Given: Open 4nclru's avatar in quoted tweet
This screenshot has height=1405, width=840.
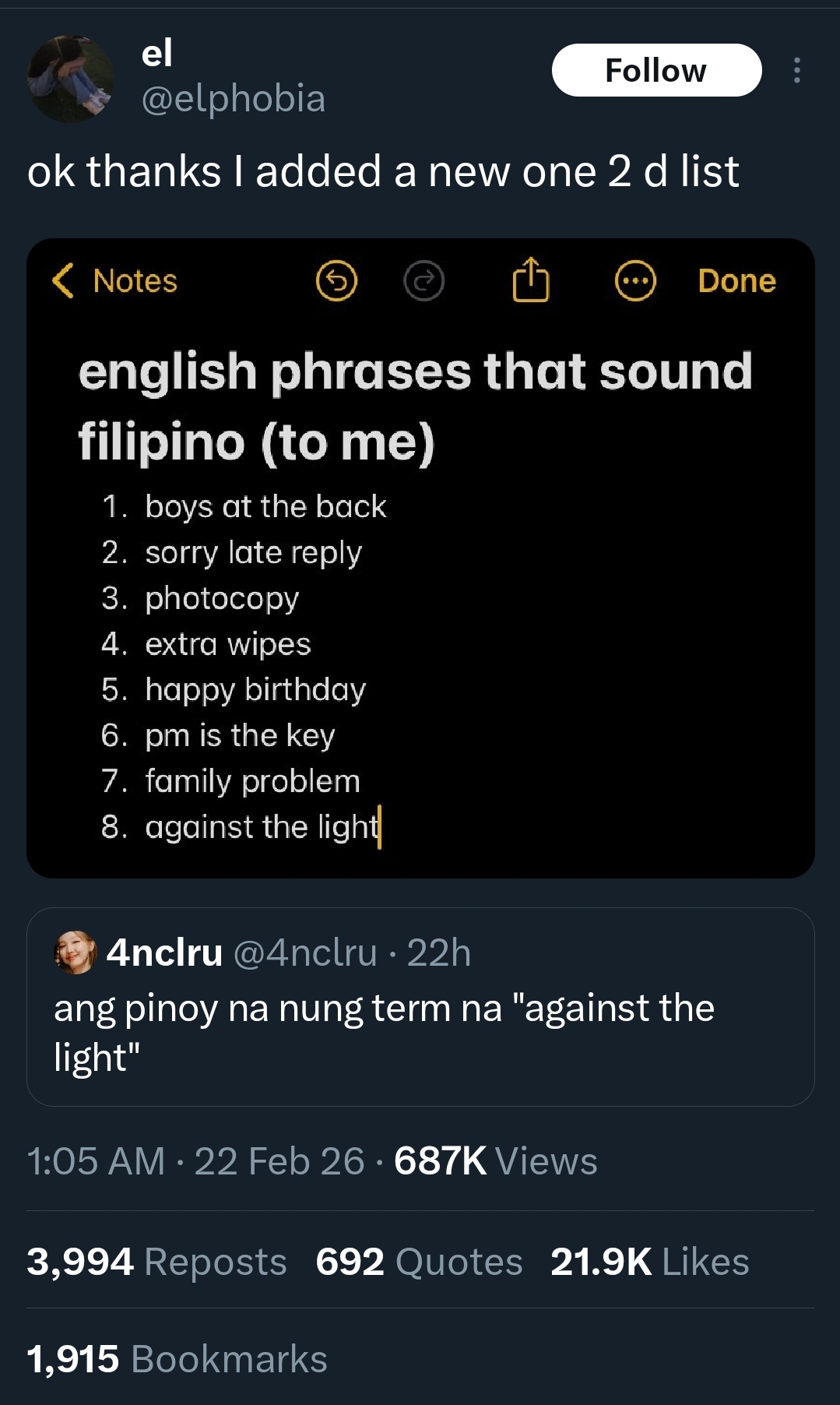Looking at the screenshot, I should tap(75, 952).
